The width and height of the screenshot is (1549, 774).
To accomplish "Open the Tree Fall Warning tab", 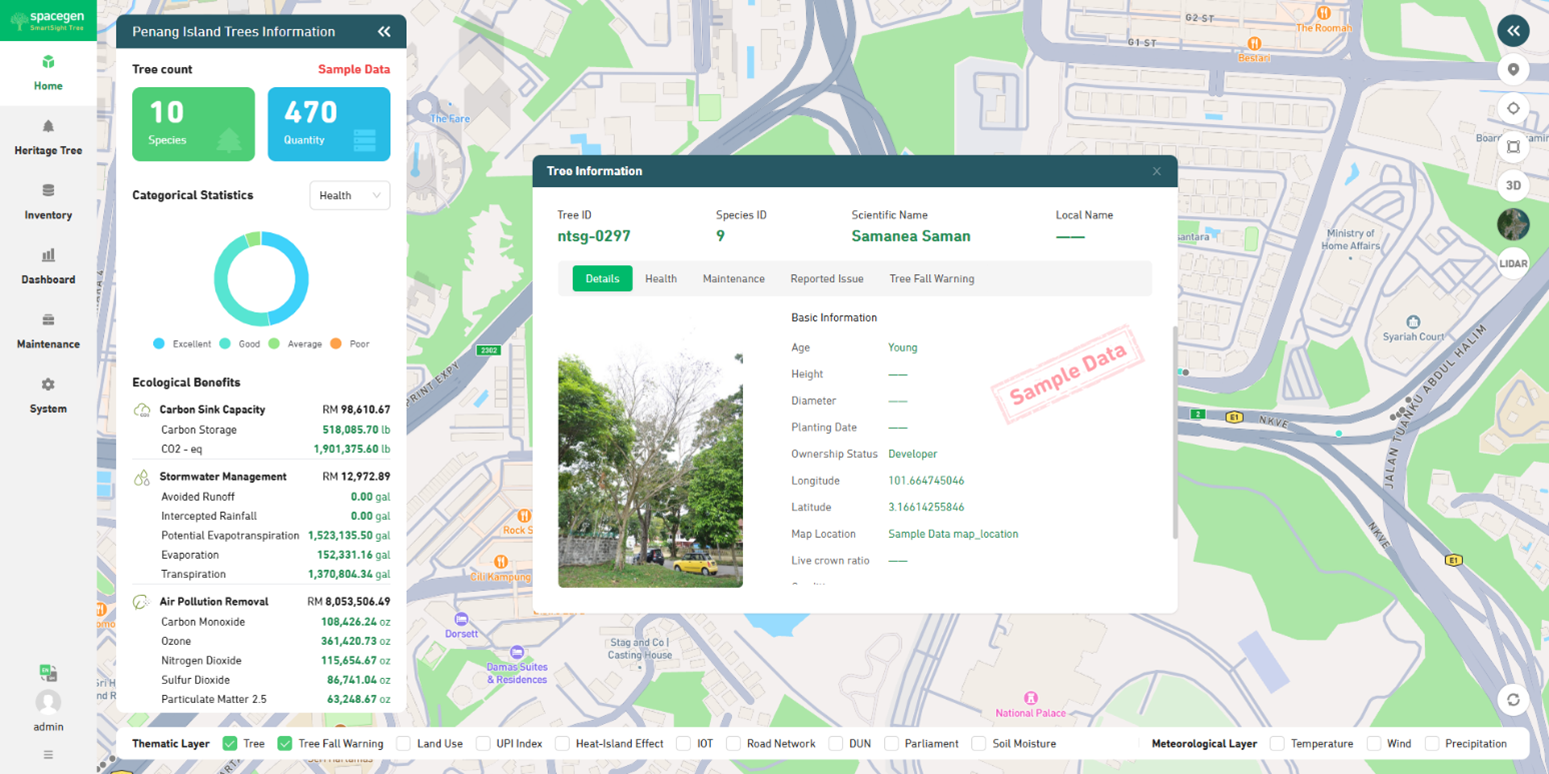I will click(932, 279).
